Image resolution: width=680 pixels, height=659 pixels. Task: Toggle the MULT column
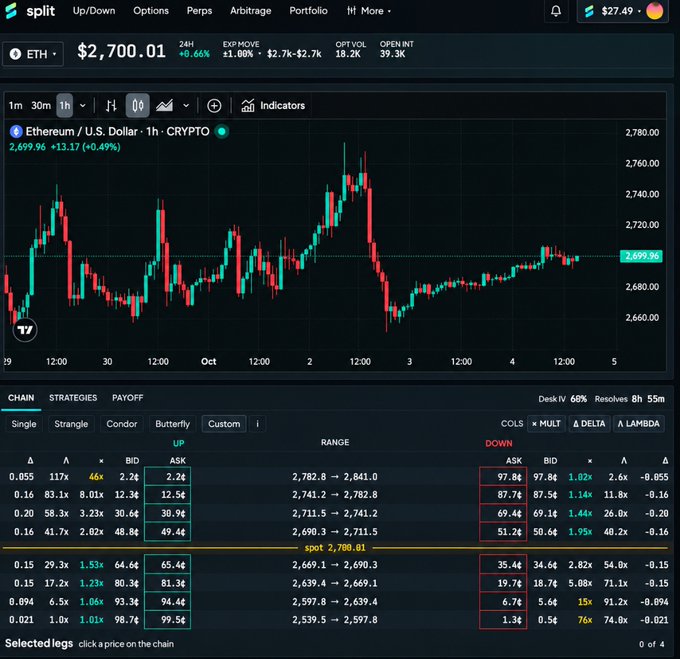(x=546, y=424)
